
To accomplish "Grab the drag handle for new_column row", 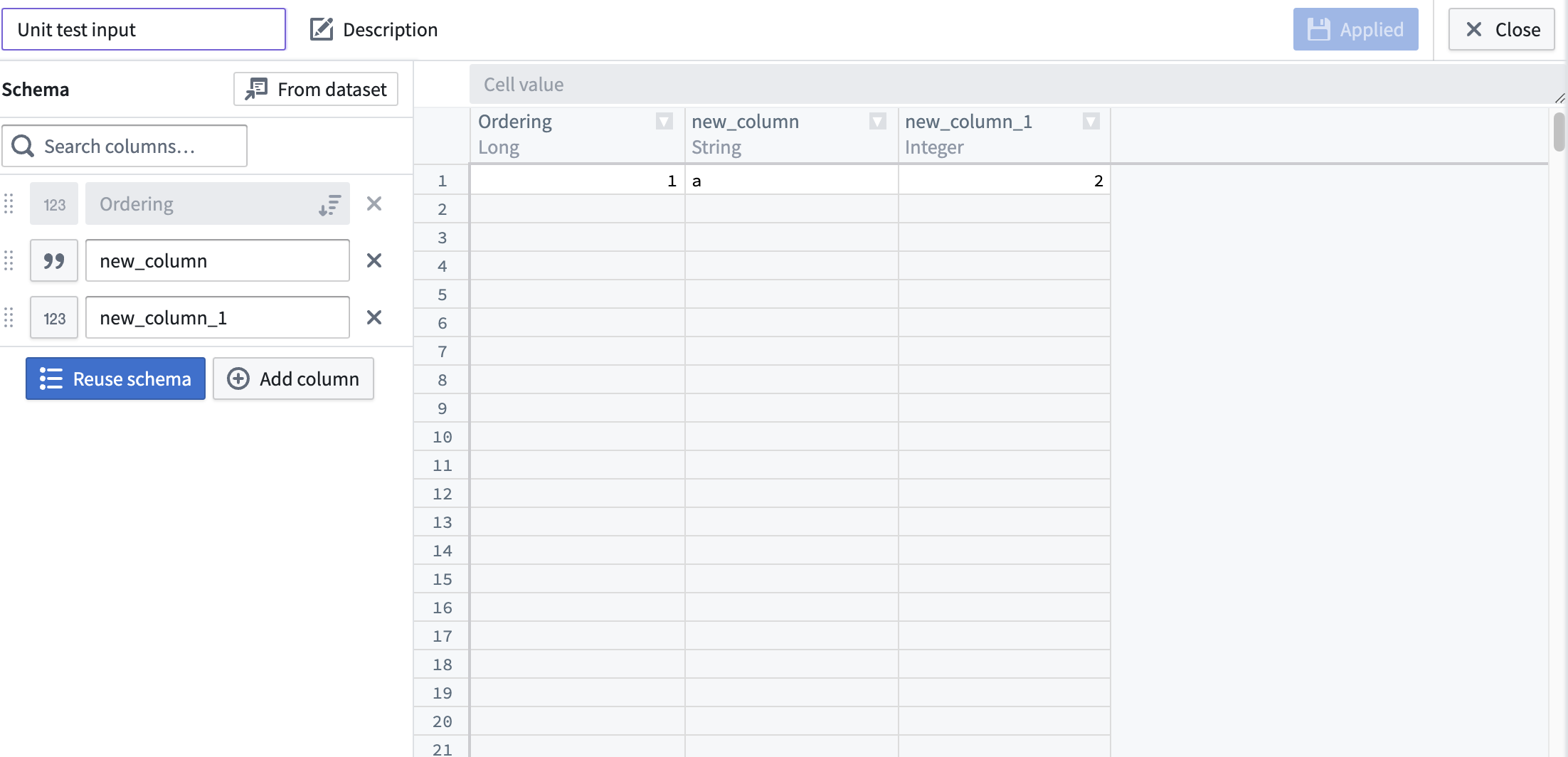I will 9,261.
